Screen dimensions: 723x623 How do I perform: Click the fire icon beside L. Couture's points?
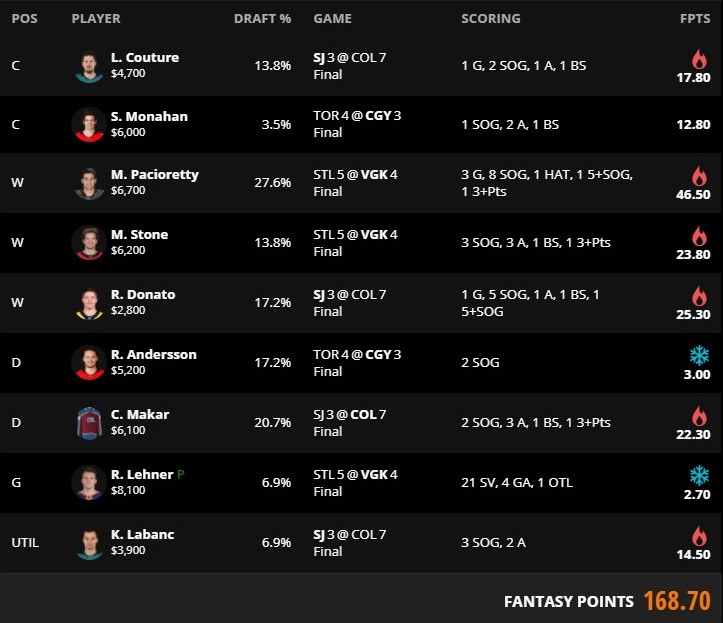[x=698, y=59]
